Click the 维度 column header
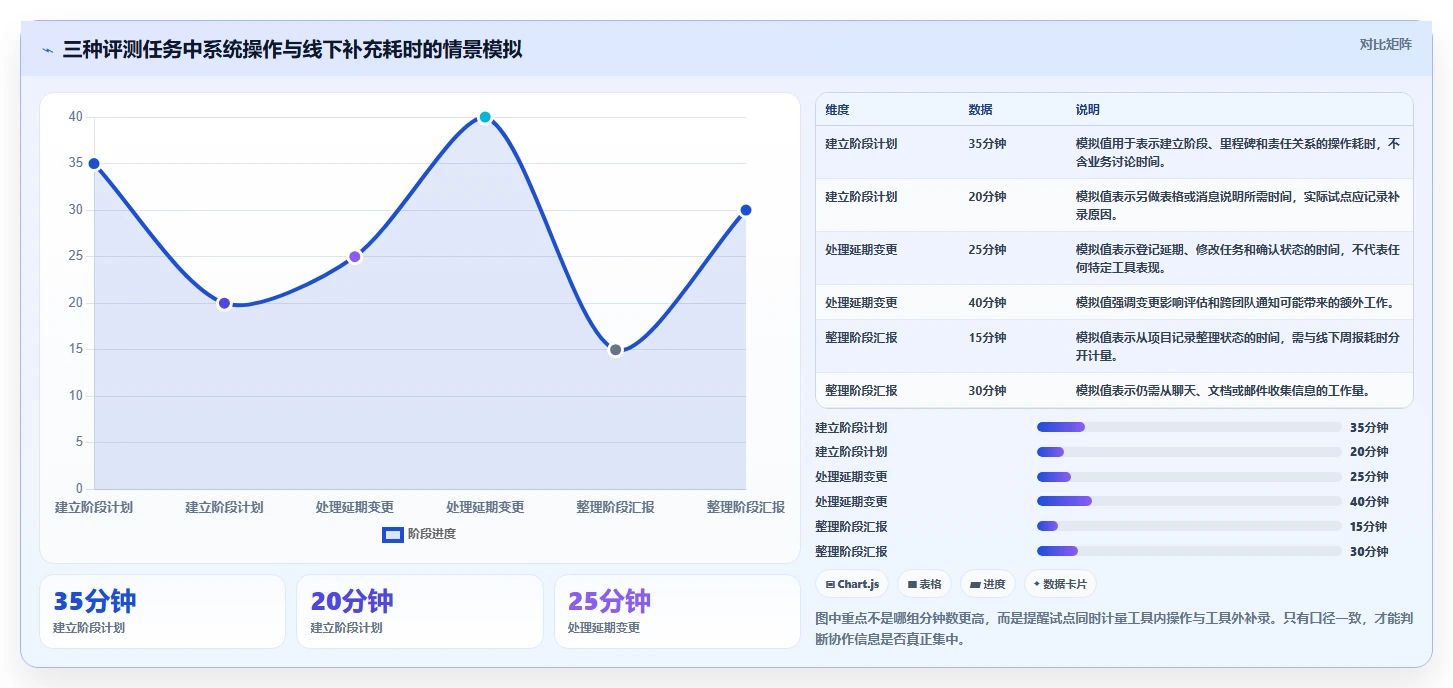 [x=837, y=110]
